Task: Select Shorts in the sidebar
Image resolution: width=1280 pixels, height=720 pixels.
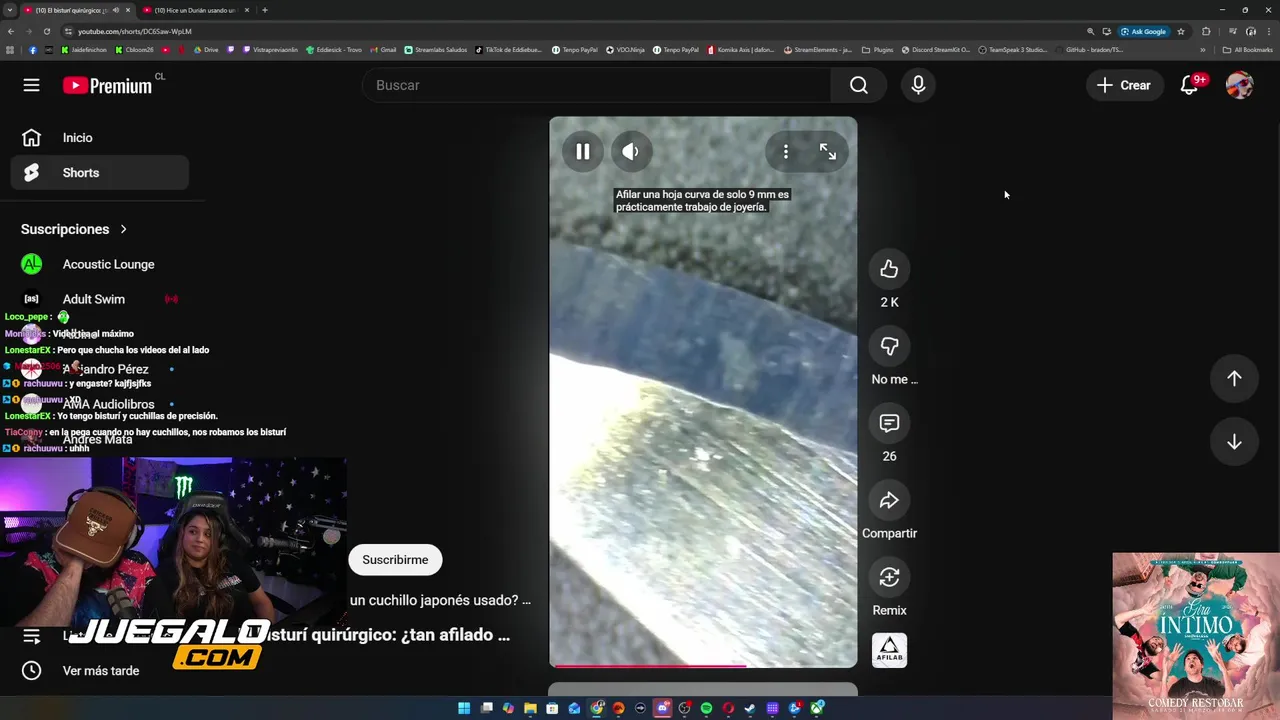Action: pos(99,173)
